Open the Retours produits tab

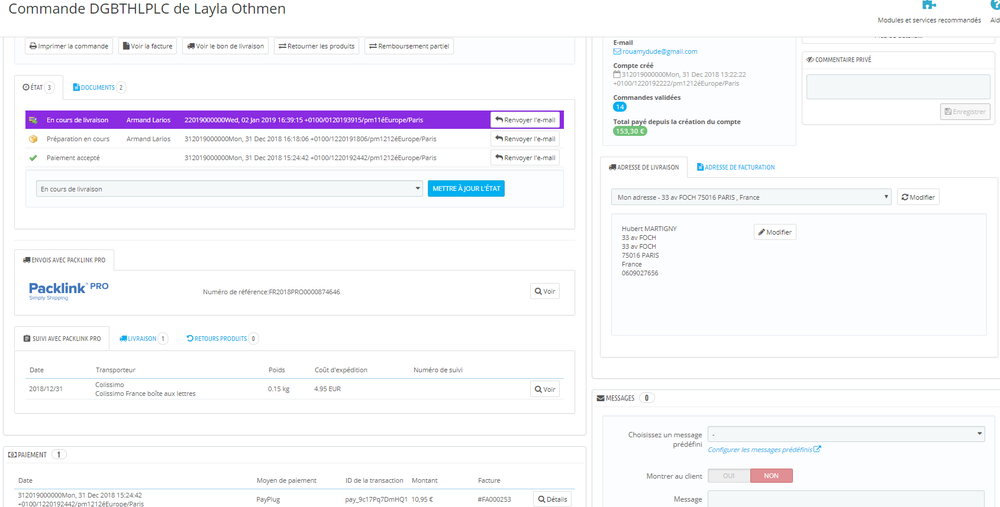pyautogui.click(x=223, y=339)
